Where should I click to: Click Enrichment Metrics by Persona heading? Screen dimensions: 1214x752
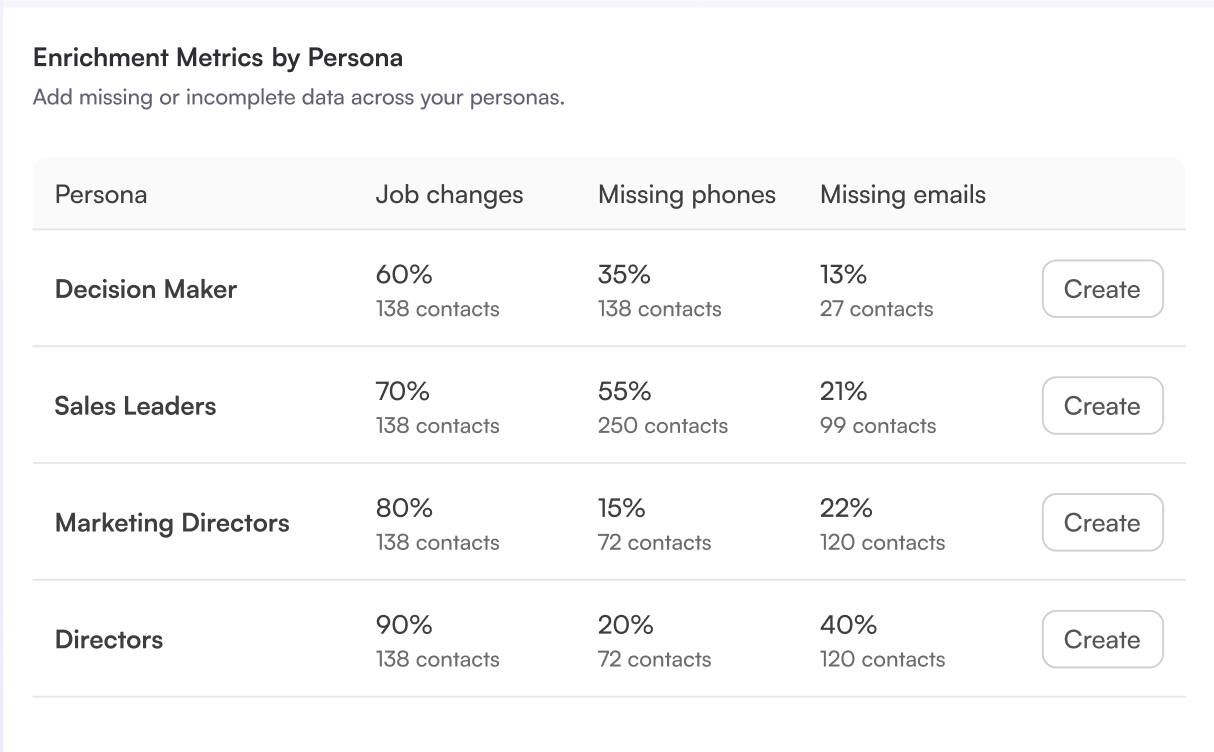point(218,58)
